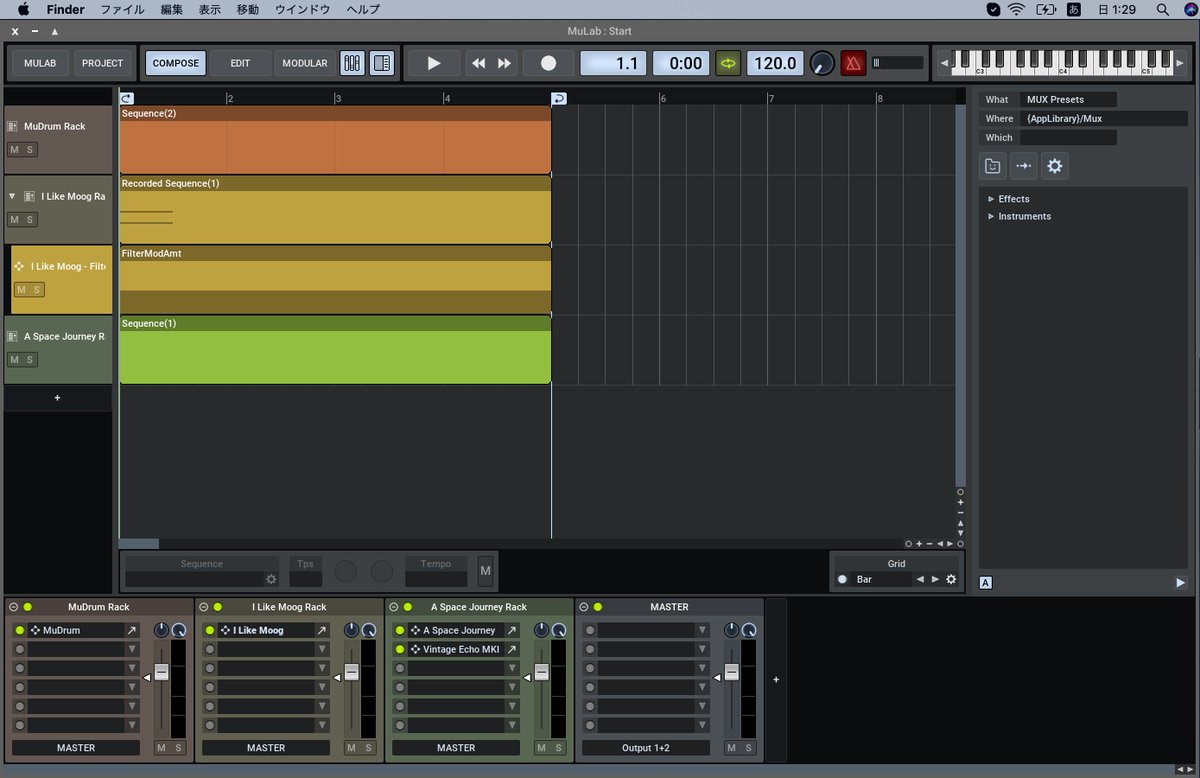Select the green Sequence(1) clip
Screen dimensions: 1200x778
(335, 350)
